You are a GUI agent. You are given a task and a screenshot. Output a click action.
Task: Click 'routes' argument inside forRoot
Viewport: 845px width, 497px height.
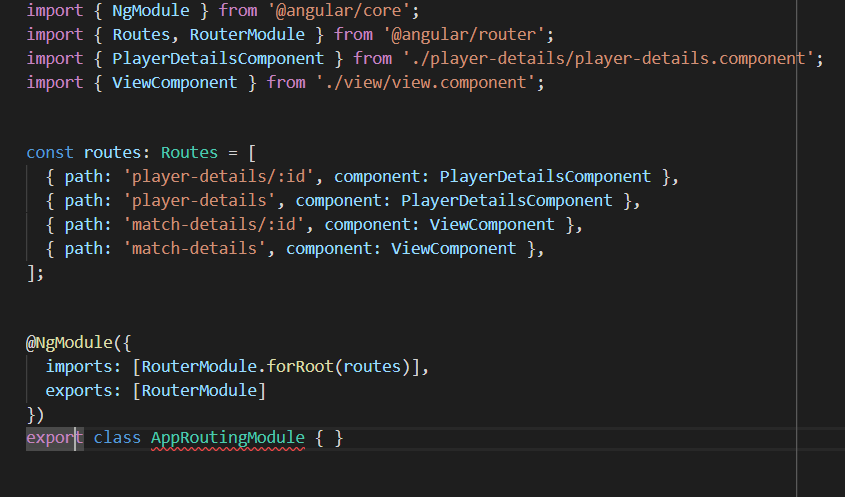click(372, 367)
